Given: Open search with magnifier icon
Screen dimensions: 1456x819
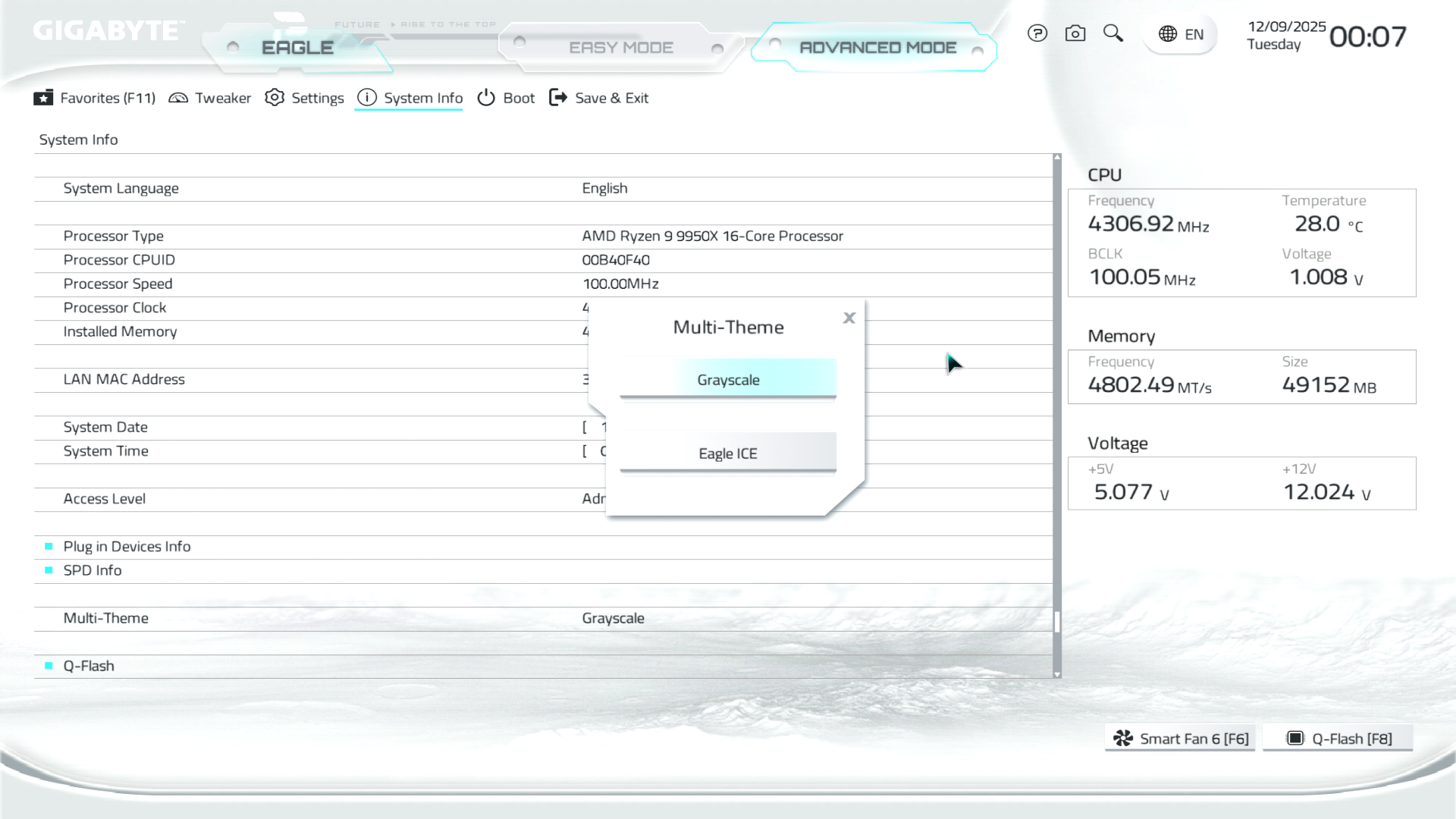Looking at the screenshot, I should coord(1112,33).
